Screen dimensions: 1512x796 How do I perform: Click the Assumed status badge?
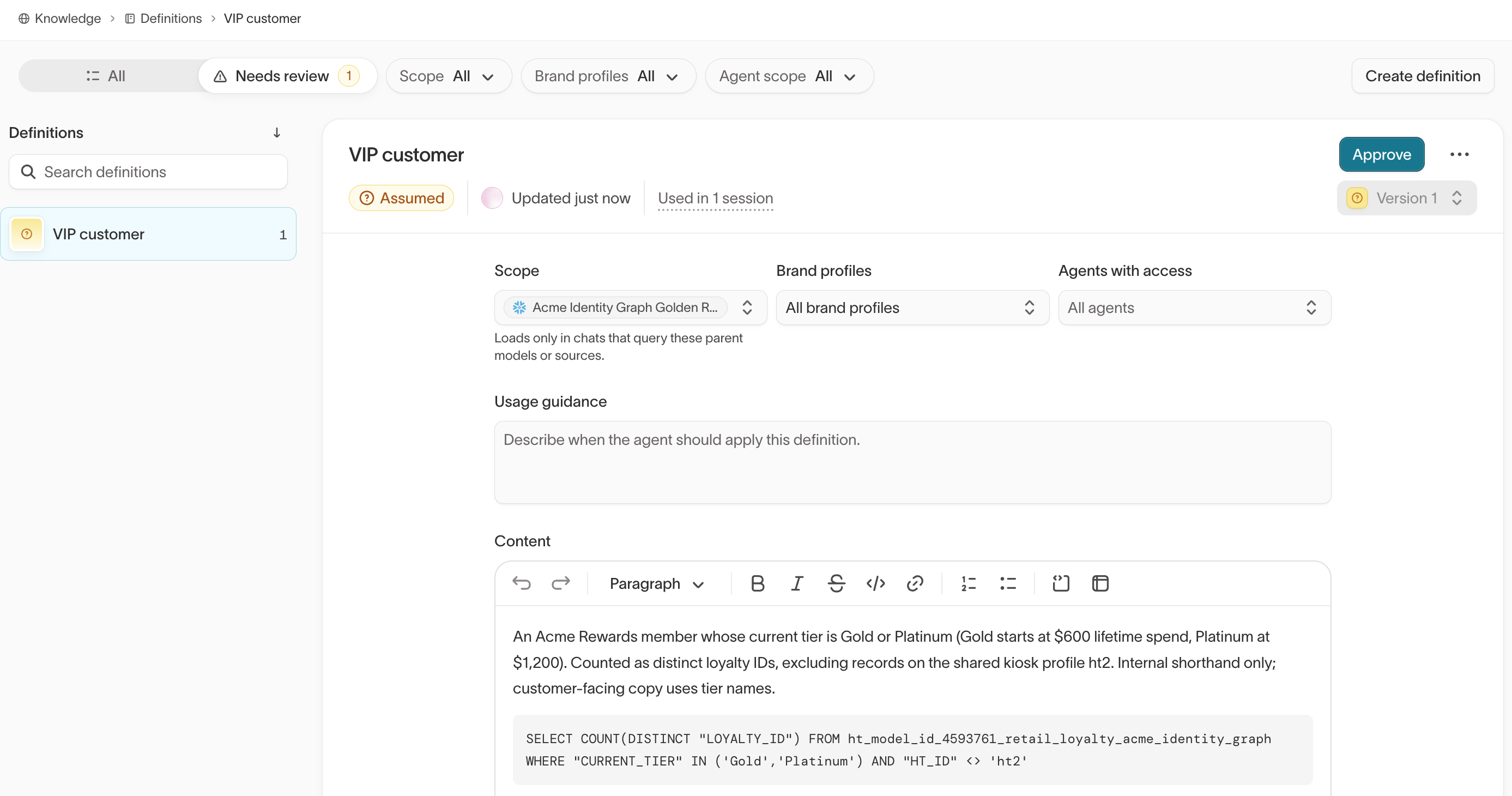click(x=402, y=198)
